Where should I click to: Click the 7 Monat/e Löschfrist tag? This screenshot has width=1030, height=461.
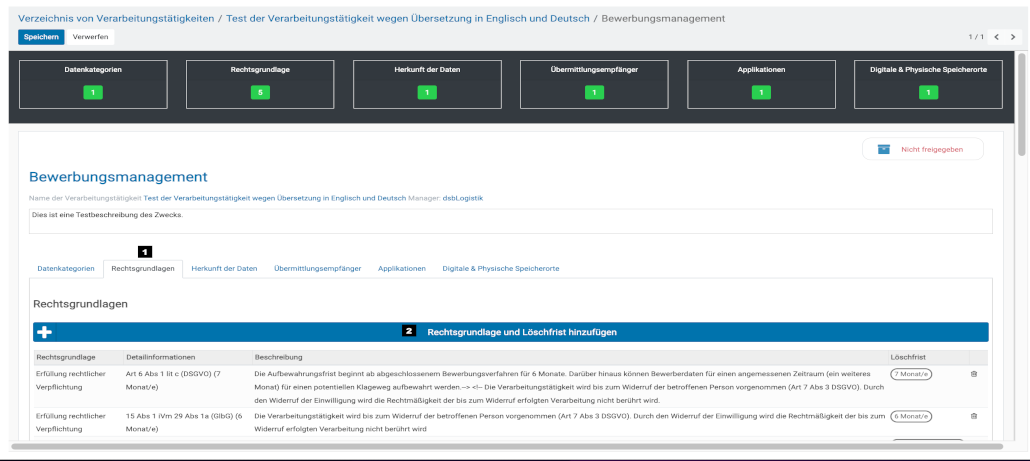coord(911,374)
